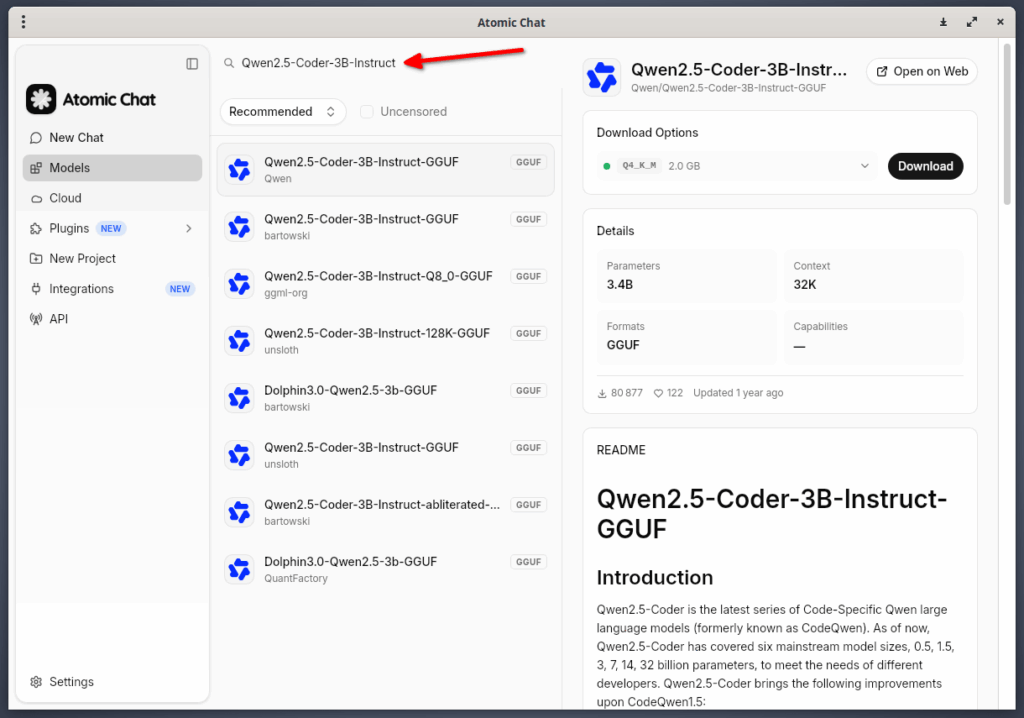
Task: Click the Qwen logo of abliterated model row
Action: pyautogui.click(x=239, y=512)
